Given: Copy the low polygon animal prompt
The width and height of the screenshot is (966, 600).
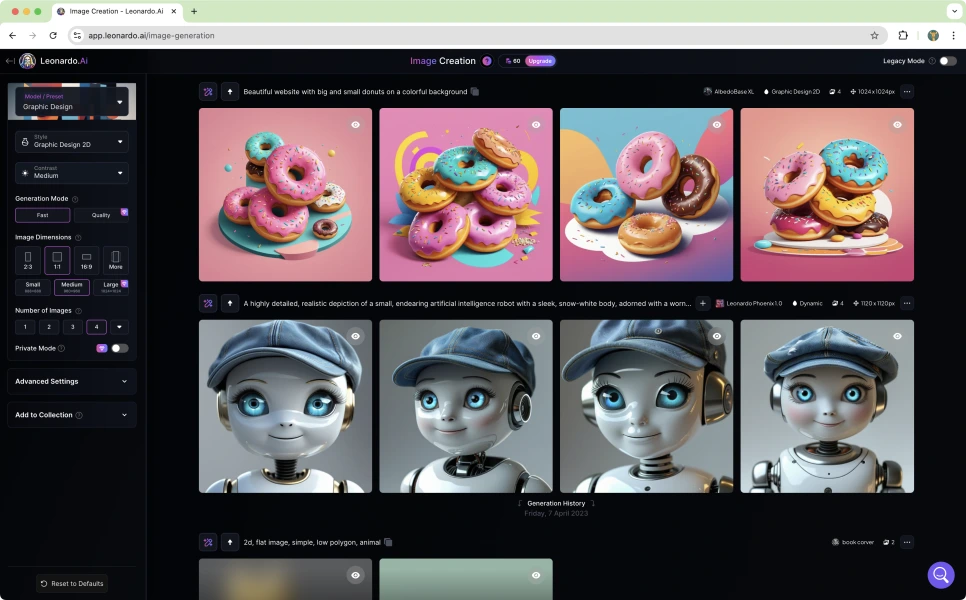Looking at the screenshot, I should [x=388, y=542].
